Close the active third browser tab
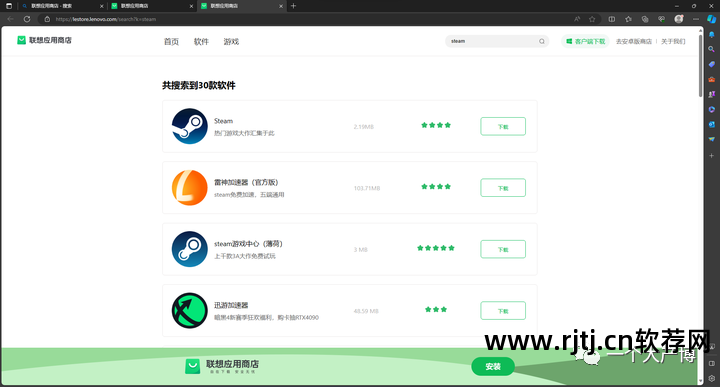Image resolution: width=720 pixels, height=387 pixels. tap(281, 6)
